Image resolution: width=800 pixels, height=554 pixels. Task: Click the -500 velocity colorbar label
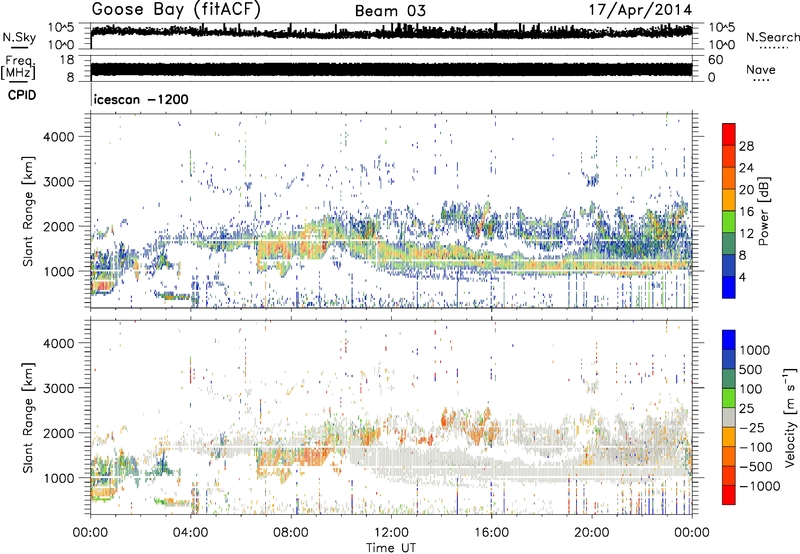point(756,466)
